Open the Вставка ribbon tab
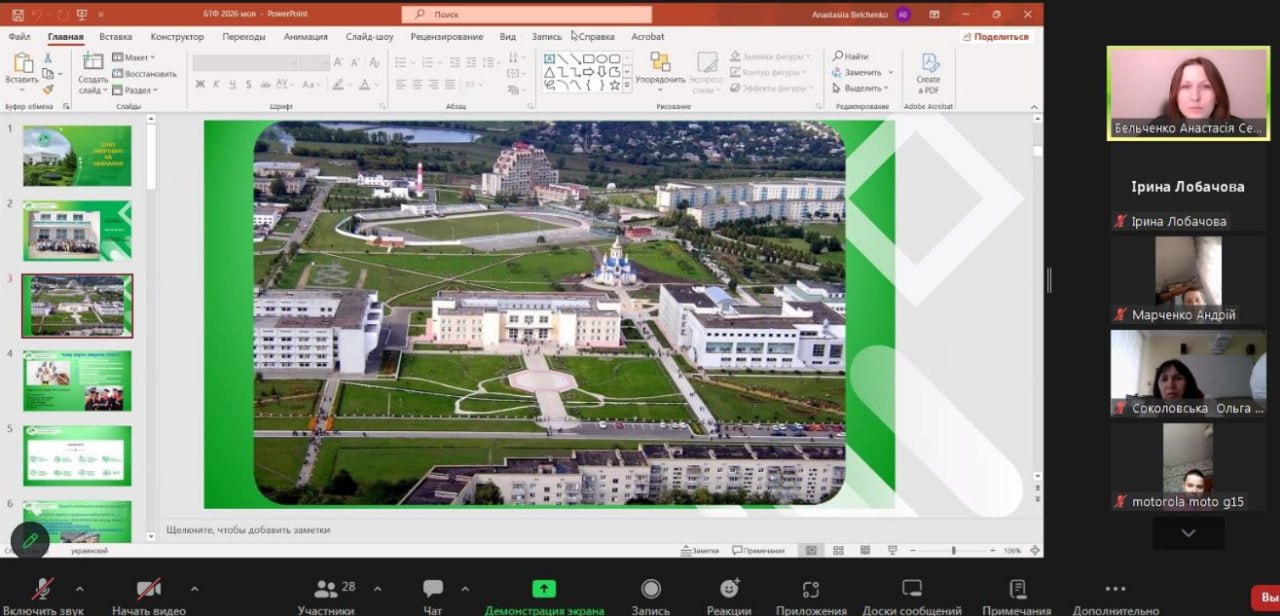The image size is (1280, 616). point(116,37)
